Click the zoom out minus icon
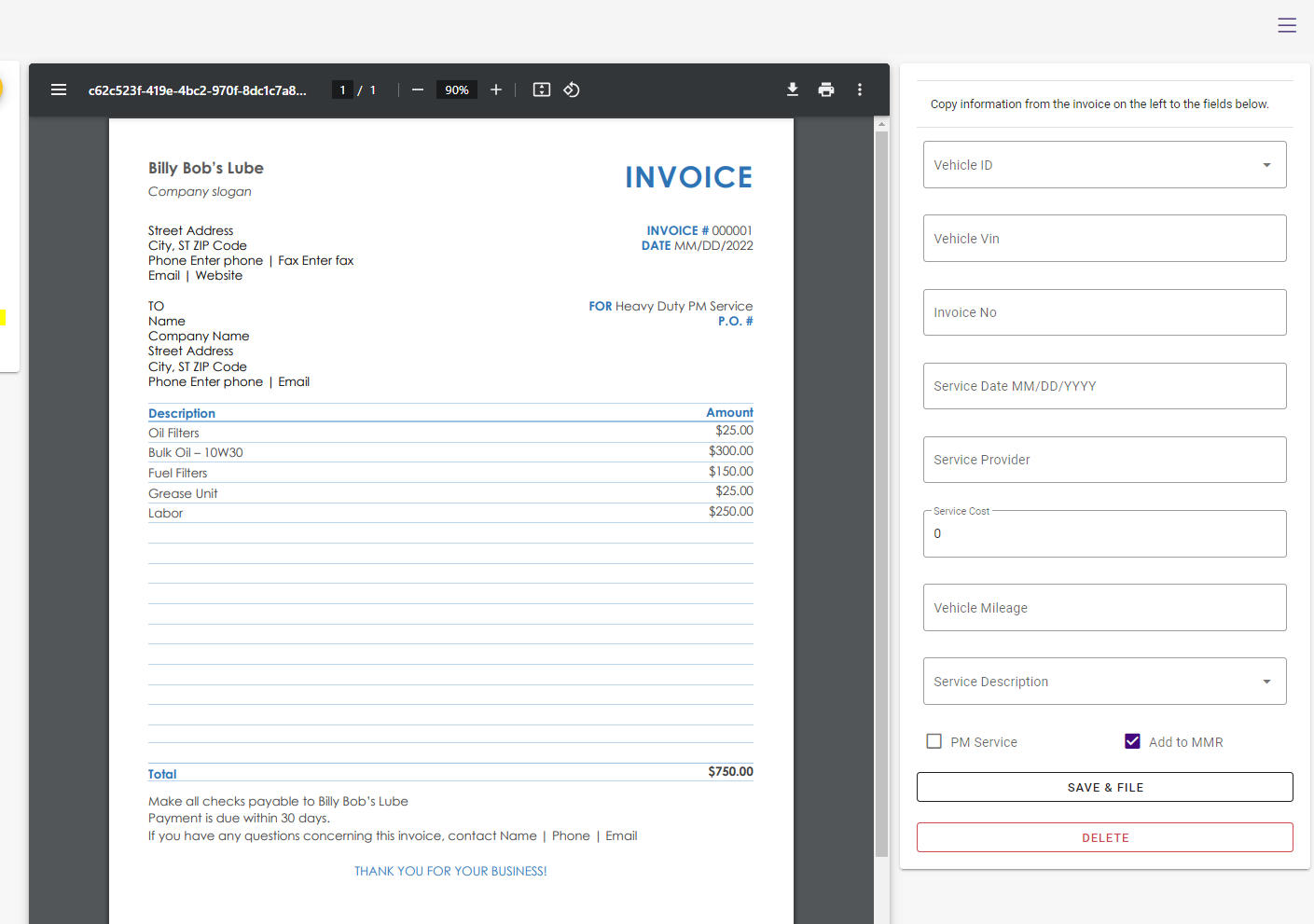The image size is (1314, 924). (x=418, y=90)
